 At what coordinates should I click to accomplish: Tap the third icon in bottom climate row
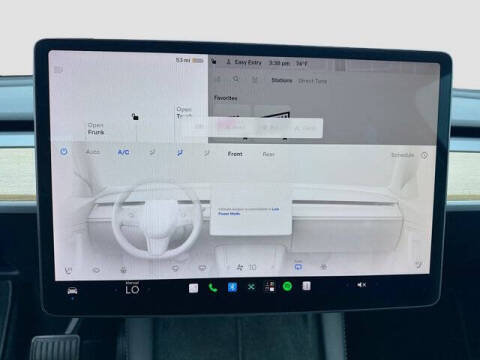(x=123, y=269)
